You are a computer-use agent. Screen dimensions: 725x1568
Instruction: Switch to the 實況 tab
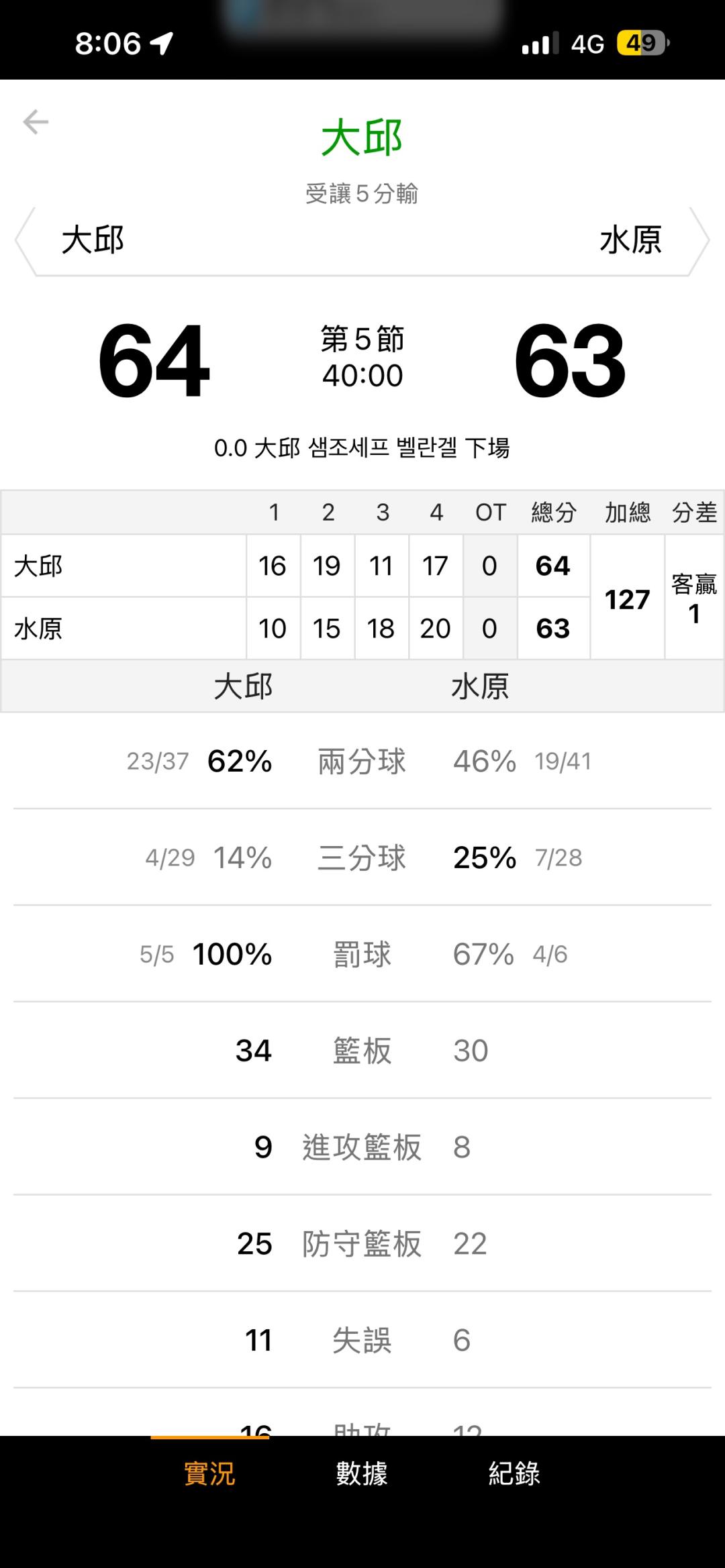point(209,1474)
